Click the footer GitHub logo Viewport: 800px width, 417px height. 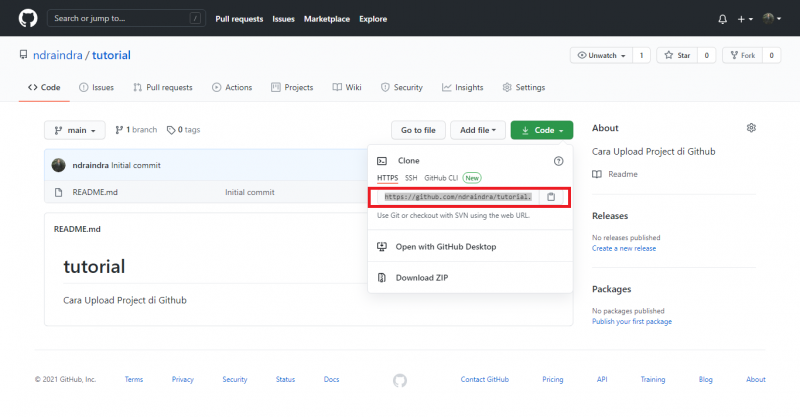[x=400, y=380]
